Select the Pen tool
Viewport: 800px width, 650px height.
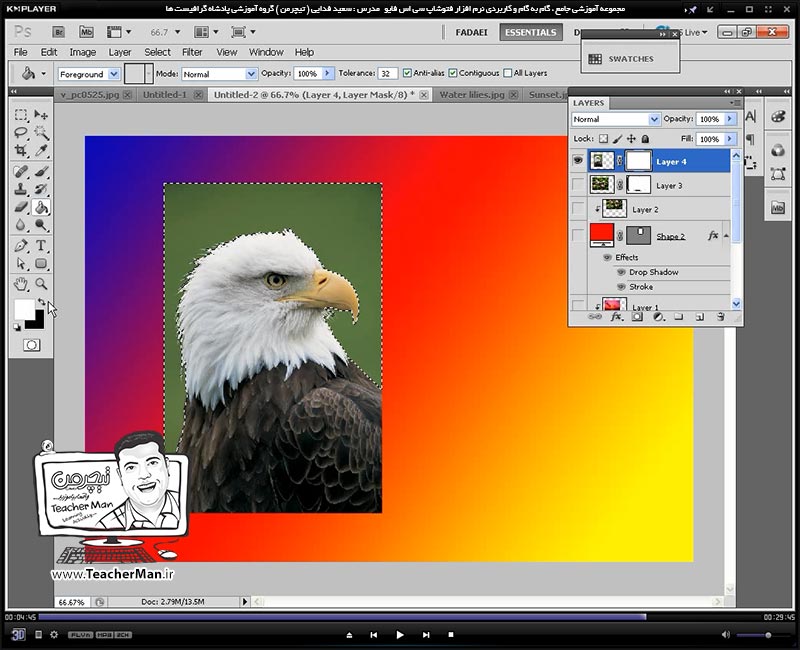tap(21, 245)
